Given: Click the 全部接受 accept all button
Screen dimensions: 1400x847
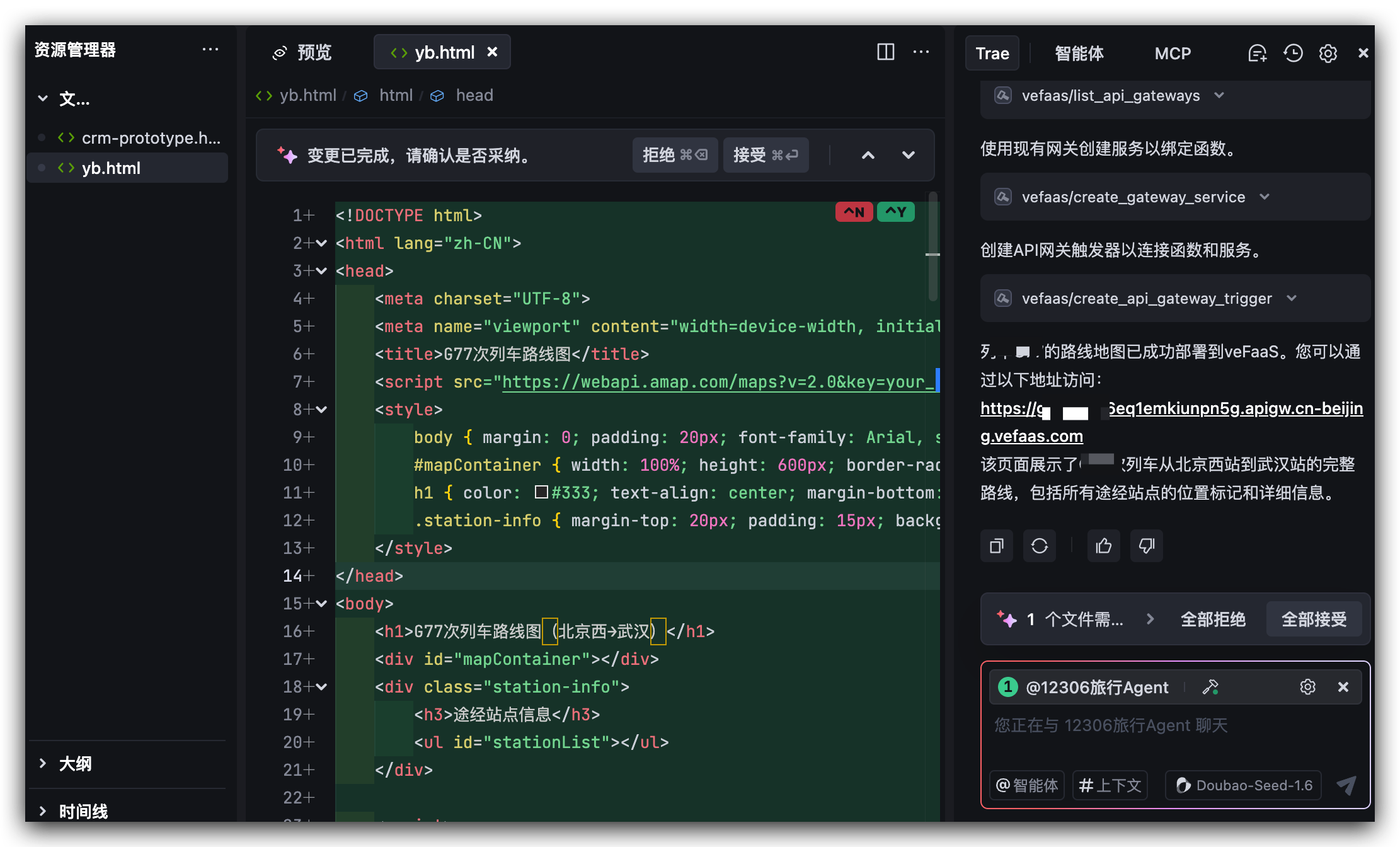Looking at the screenshot, I should 1314,619.
